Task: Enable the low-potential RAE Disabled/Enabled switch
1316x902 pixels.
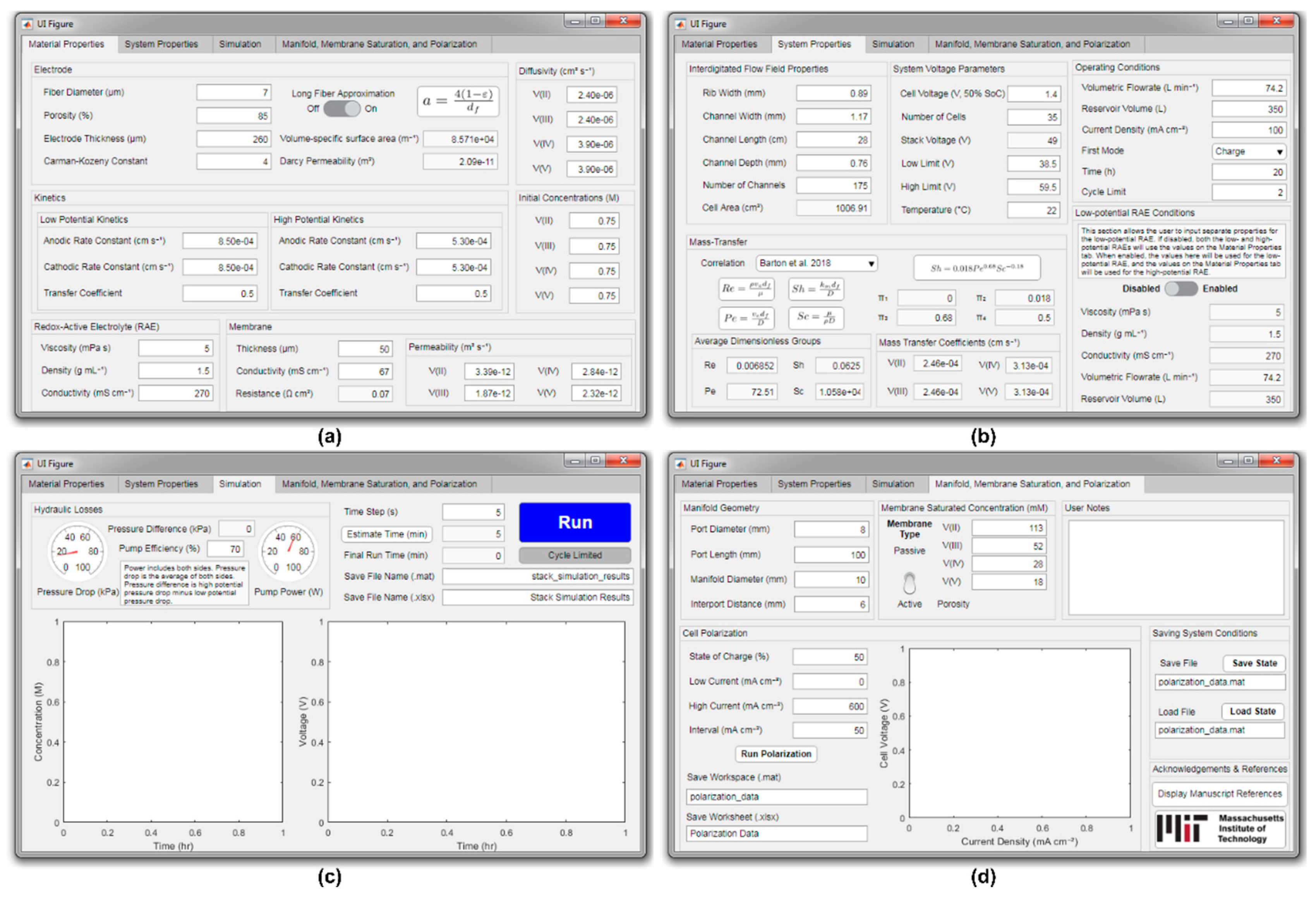Action: (1180, 289)
